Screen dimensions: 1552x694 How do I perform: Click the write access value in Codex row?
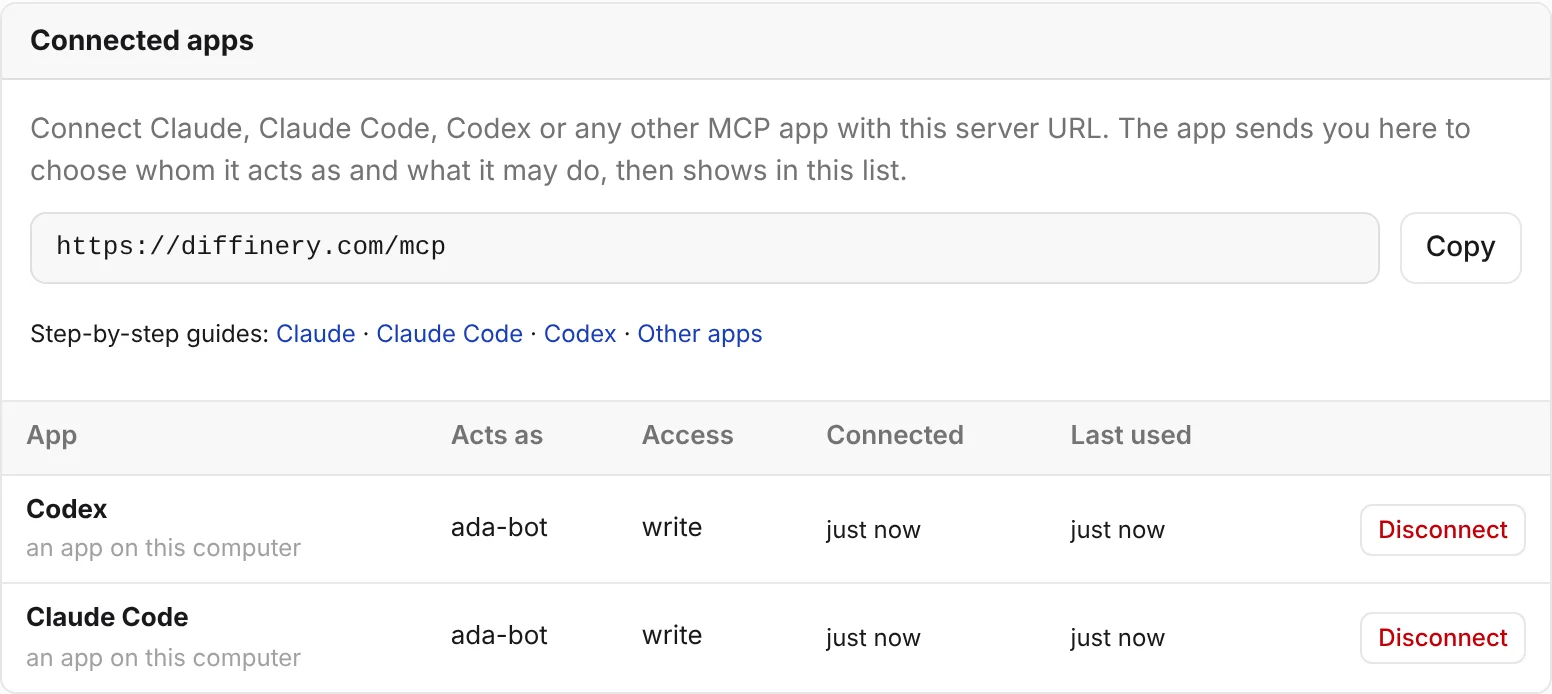672,528
